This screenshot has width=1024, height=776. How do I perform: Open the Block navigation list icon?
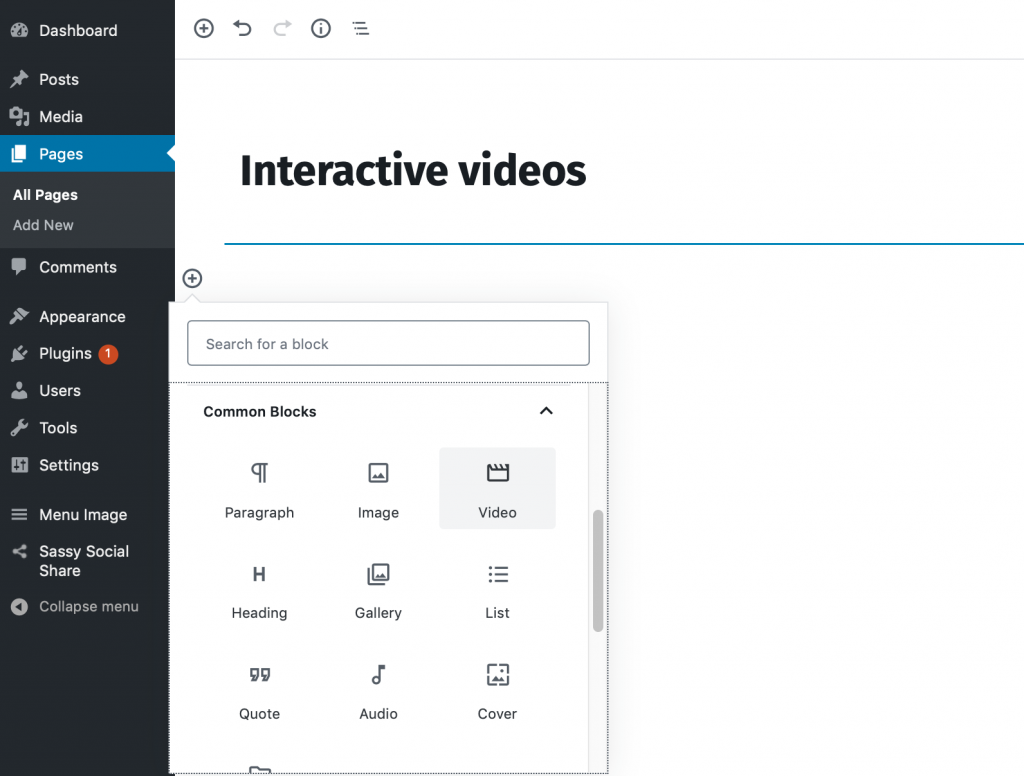[360, 28]
